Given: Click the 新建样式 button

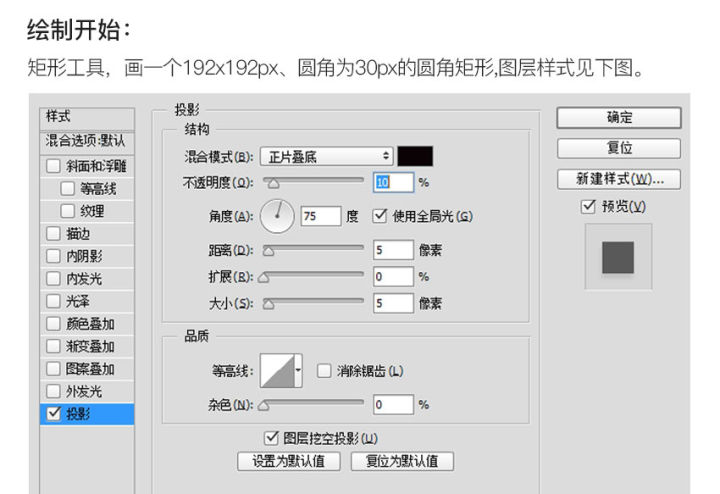Looking at the screenshot, I should pos(619,180).
